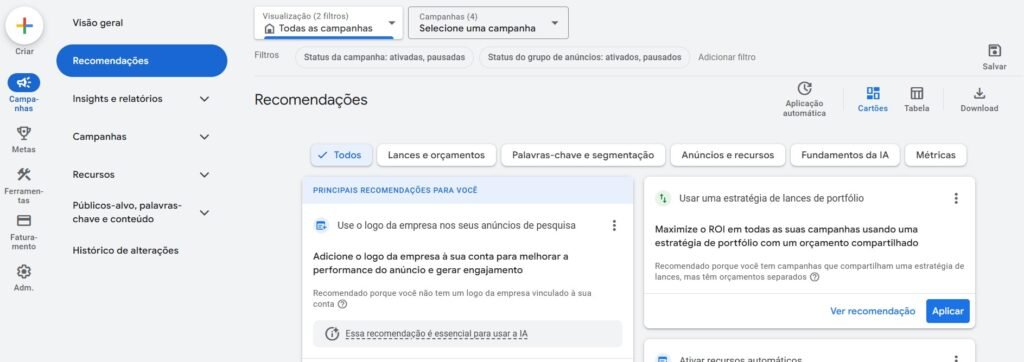
Task: Open the Adm. gear icon
Action: pos(24,271)
